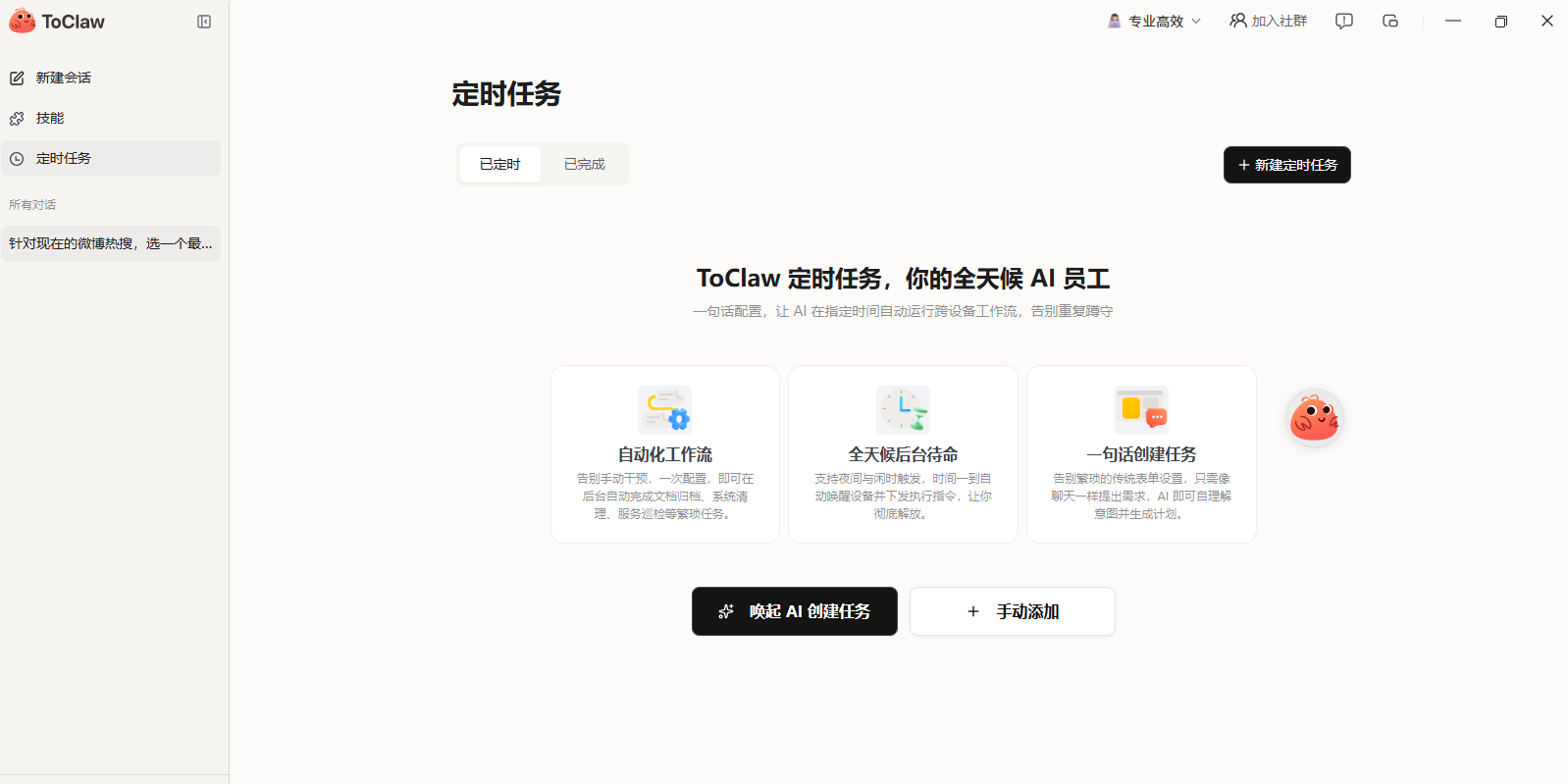Click the 全天候后台待命 card title
Image resolution: width=1568 pixels, height=784 pixels.
(903, 454)
